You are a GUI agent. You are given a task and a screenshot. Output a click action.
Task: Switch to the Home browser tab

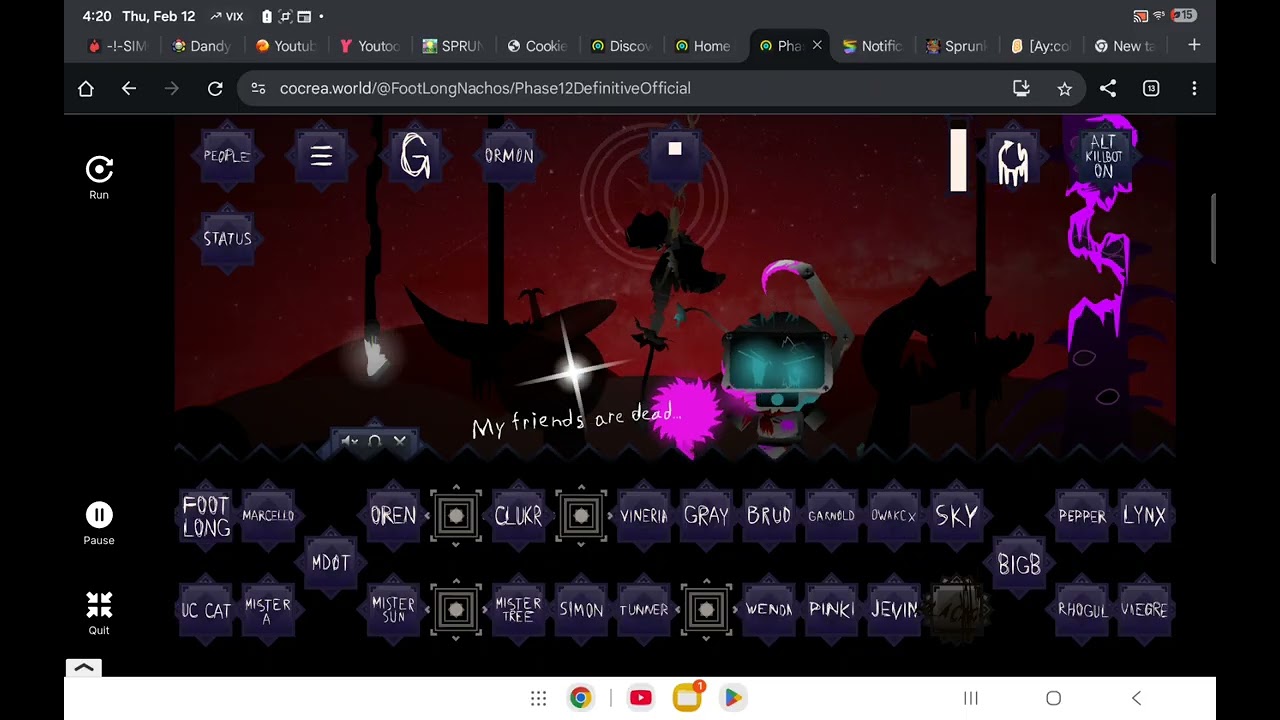point(703,46)
